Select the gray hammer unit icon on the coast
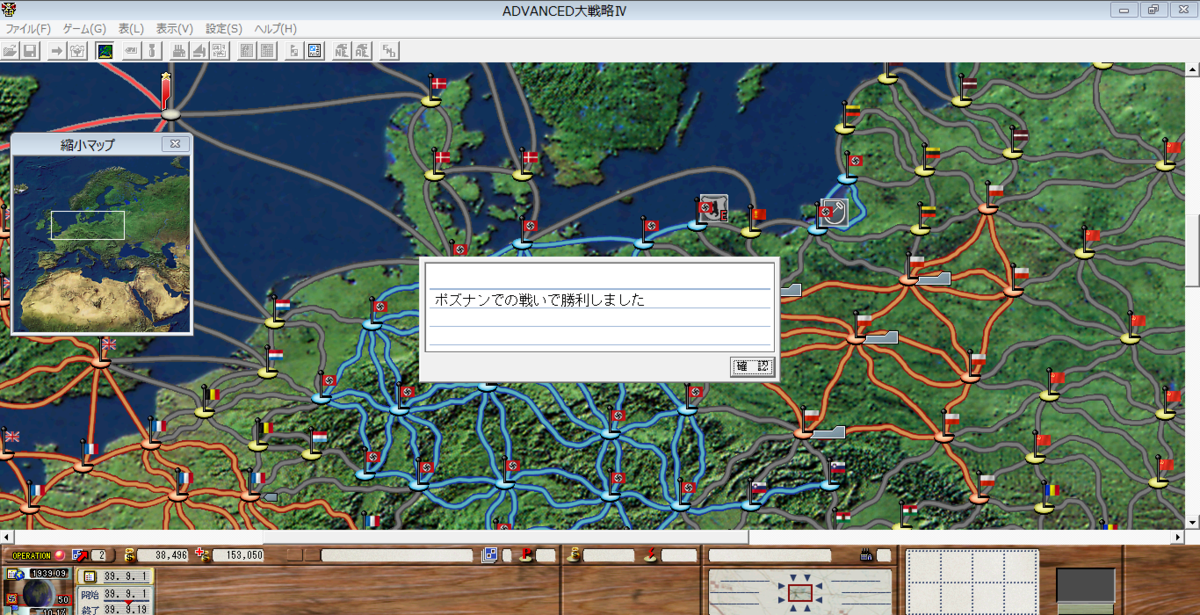 point(835,212)
